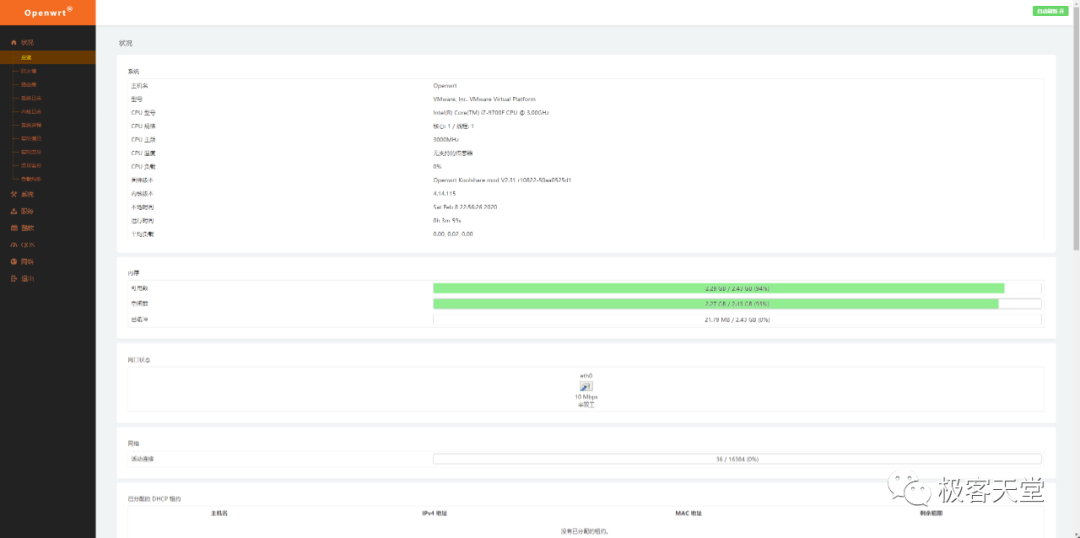Click hostname value "Openwrt" in system table

click(x=445, y=86)
